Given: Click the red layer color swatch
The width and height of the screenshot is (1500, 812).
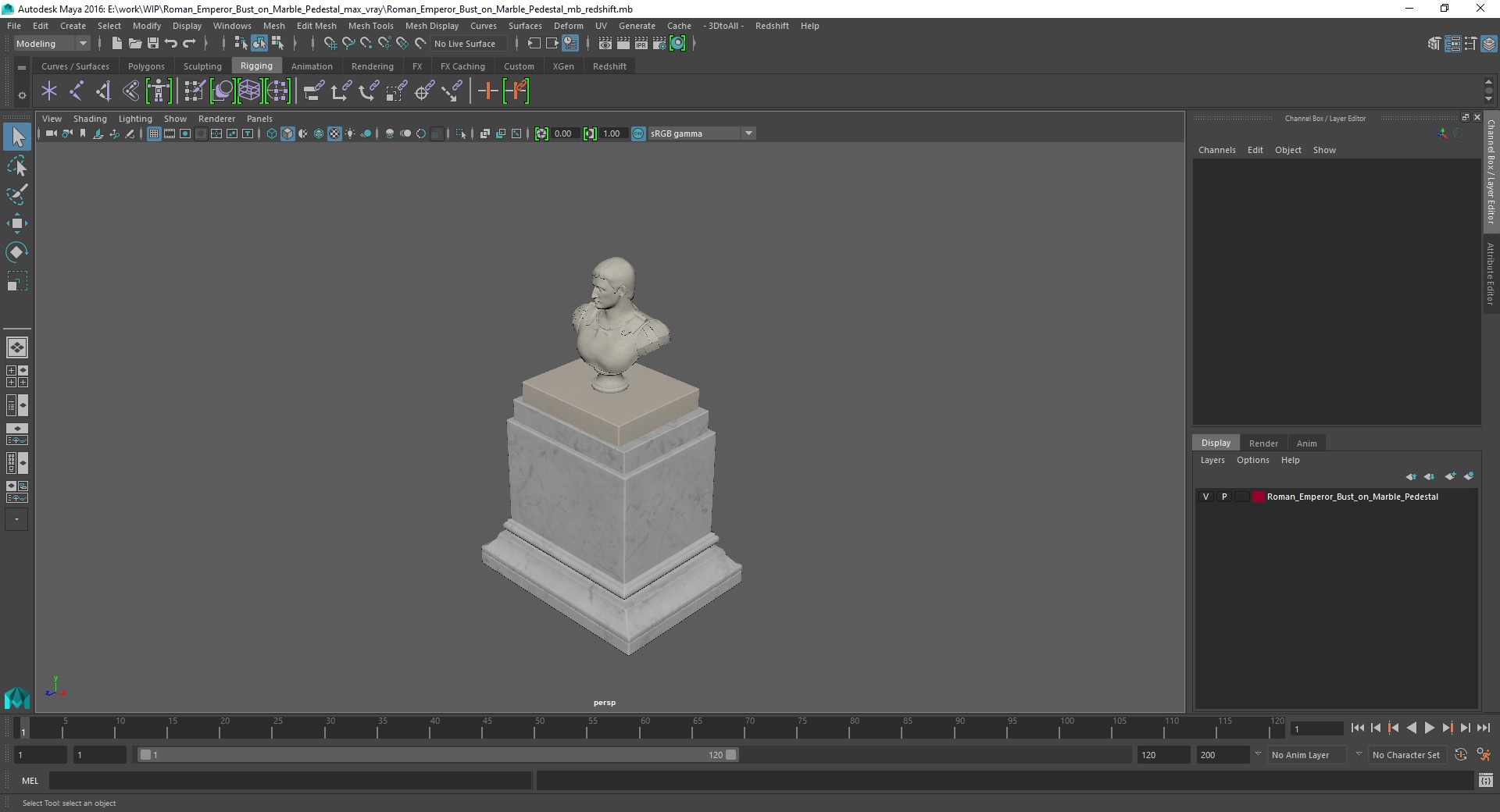Looking at the screenshot, I should pos(1258,497).
